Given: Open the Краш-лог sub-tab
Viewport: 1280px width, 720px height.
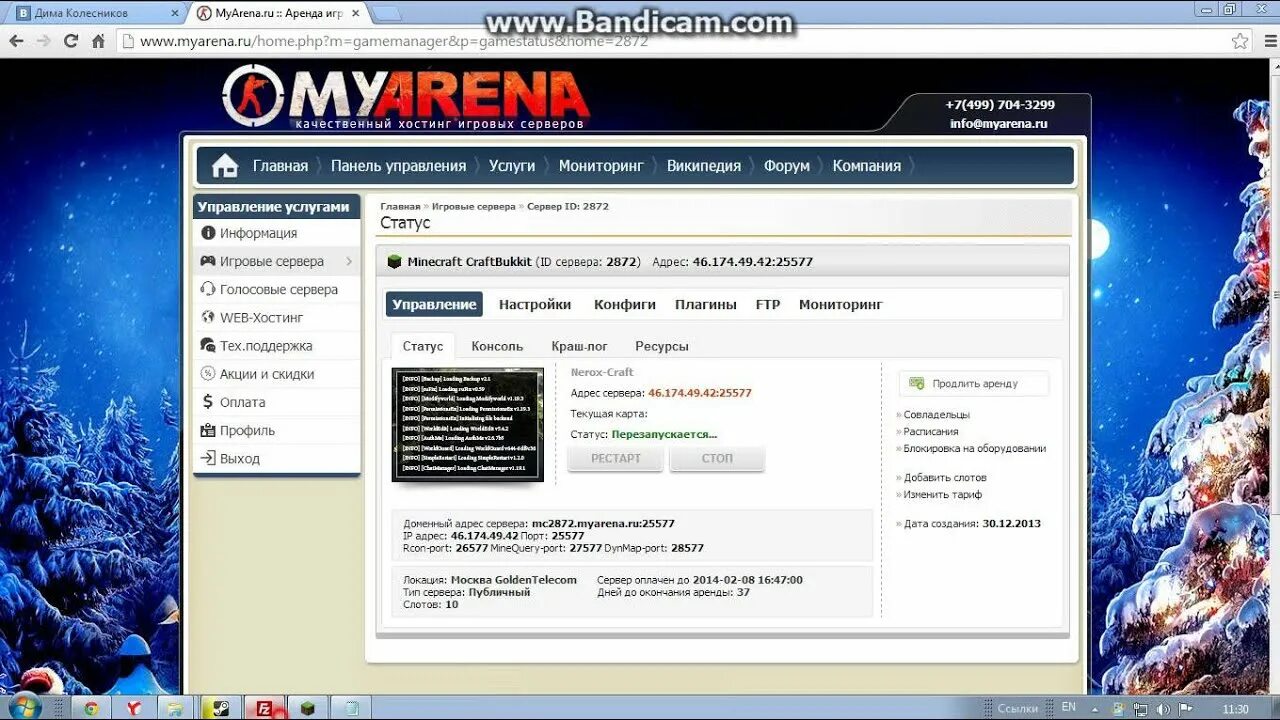Looking at the screenshot, I should click(x=580, y=346).
